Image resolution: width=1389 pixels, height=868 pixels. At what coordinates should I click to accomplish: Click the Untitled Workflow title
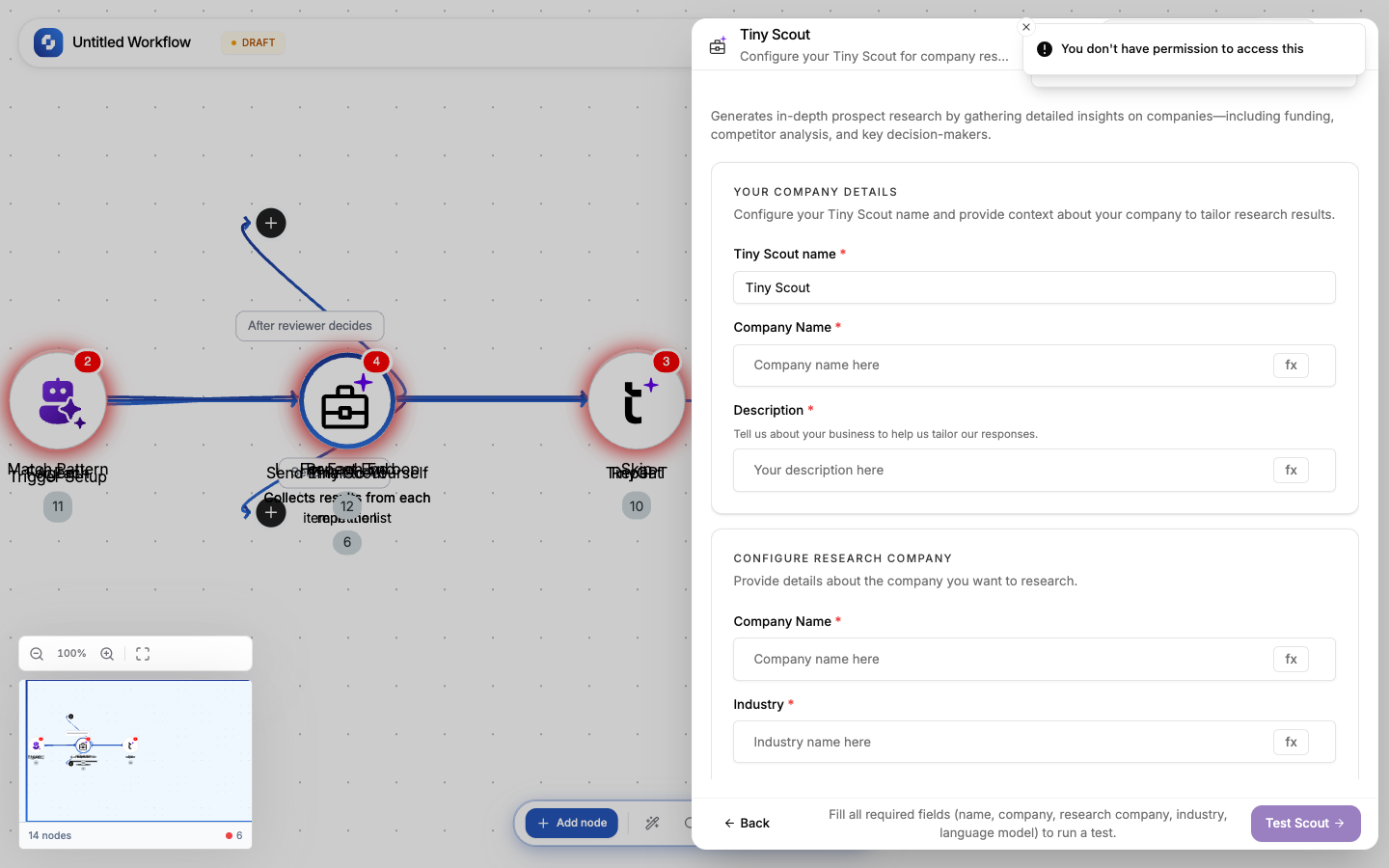[x=131, y=42]
